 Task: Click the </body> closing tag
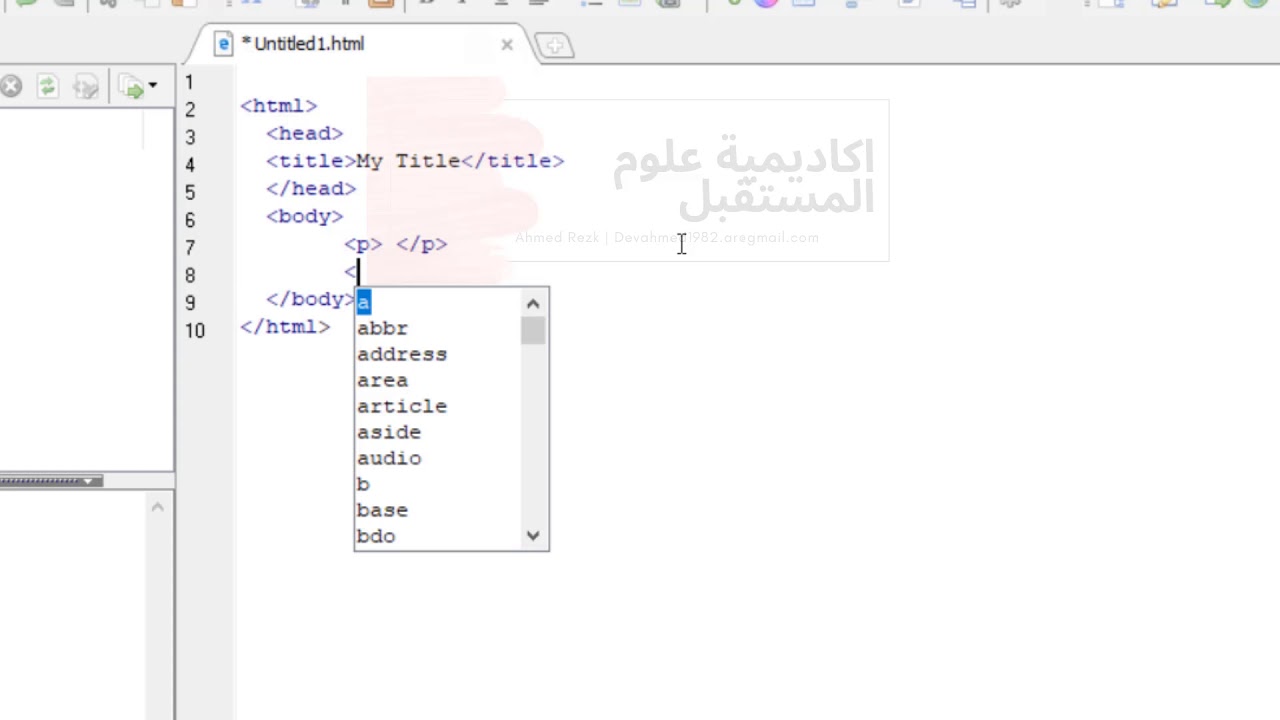click(x=311, y=299)
